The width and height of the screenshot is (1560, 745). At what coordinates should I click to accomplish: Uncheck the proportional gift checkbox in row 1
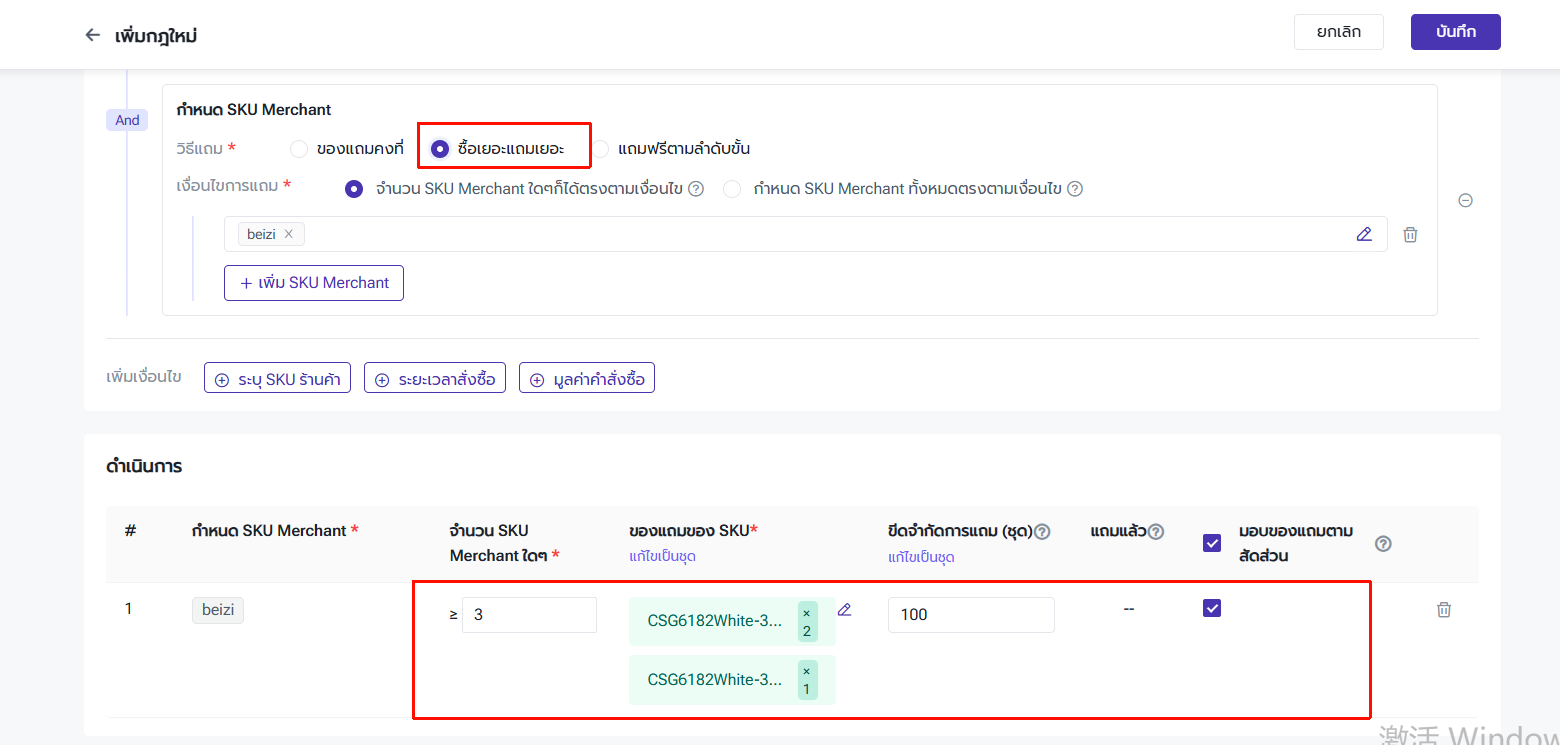[1212, 608]
